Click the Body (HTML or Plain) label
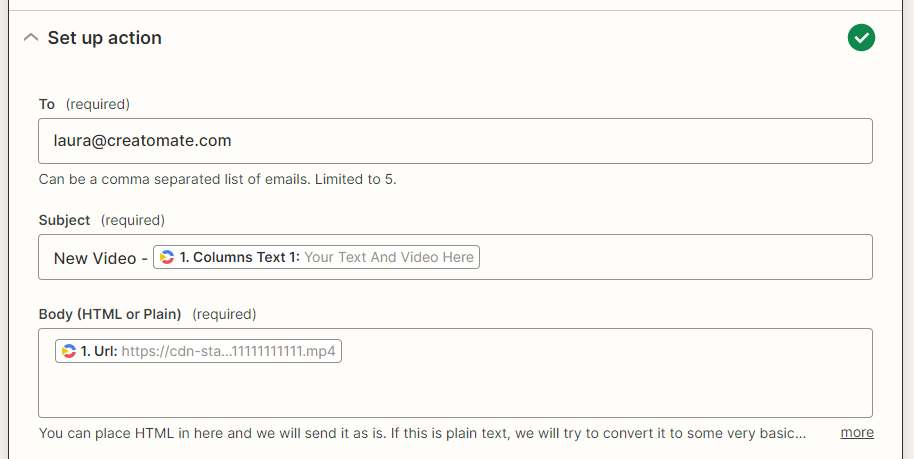 110,314
